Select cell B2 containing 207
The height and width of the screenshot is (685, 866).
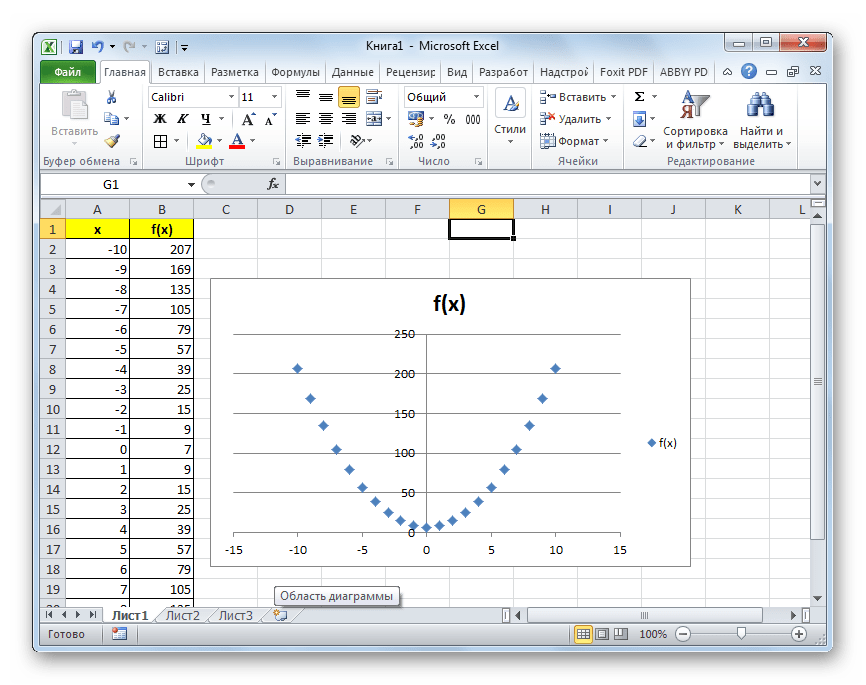pos(161,249)
